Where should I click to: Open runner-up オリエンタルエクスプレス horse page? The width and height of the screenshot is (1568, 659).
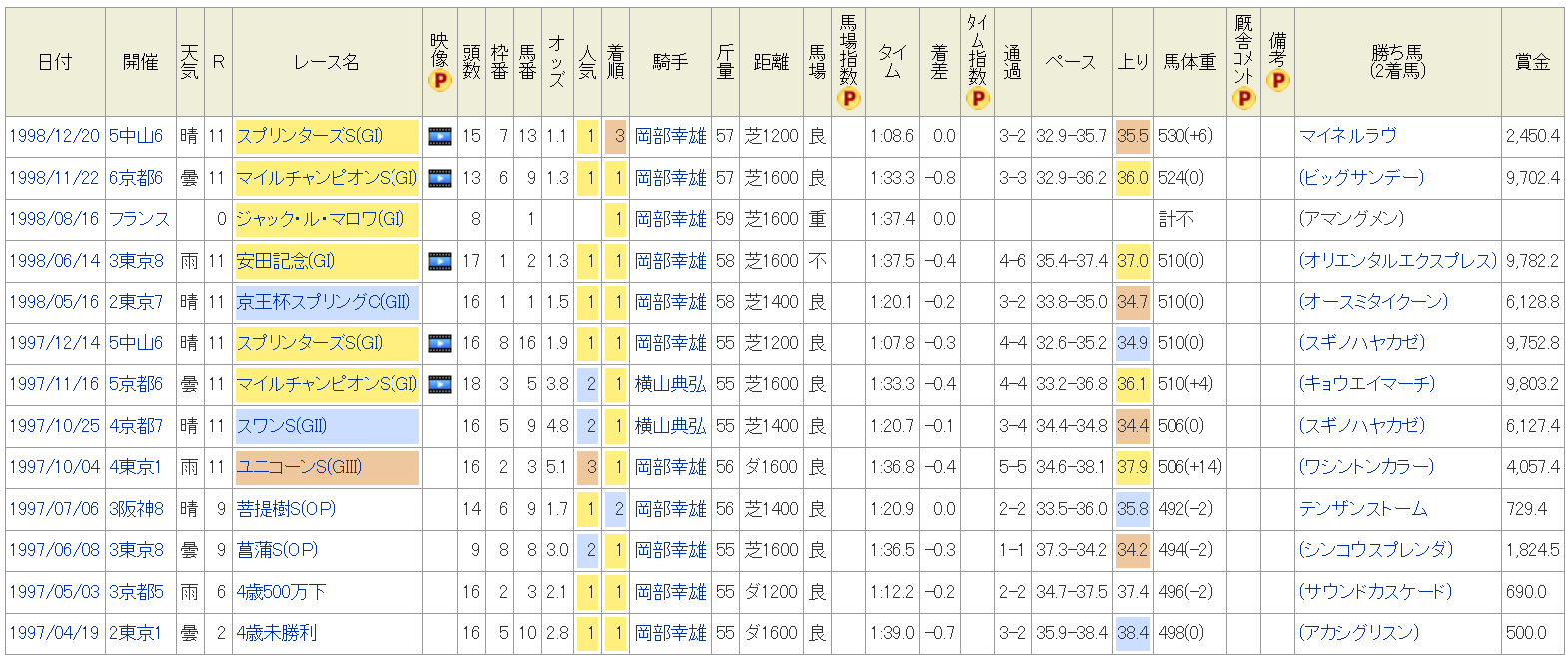point(1397,261)
